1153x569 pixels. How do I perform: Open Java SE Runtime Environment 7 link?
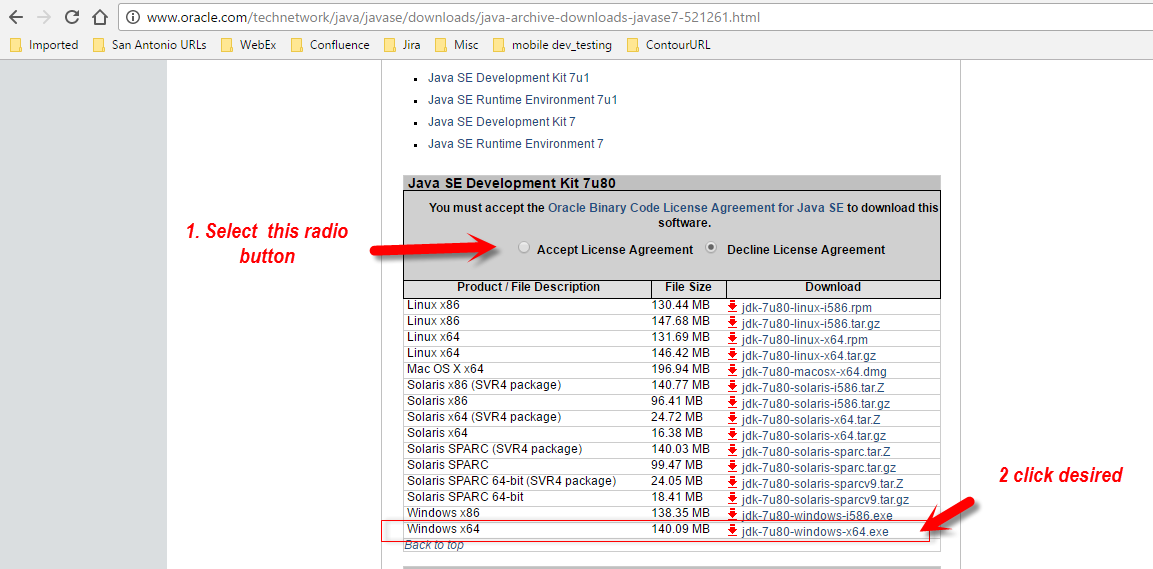point(515,144)
